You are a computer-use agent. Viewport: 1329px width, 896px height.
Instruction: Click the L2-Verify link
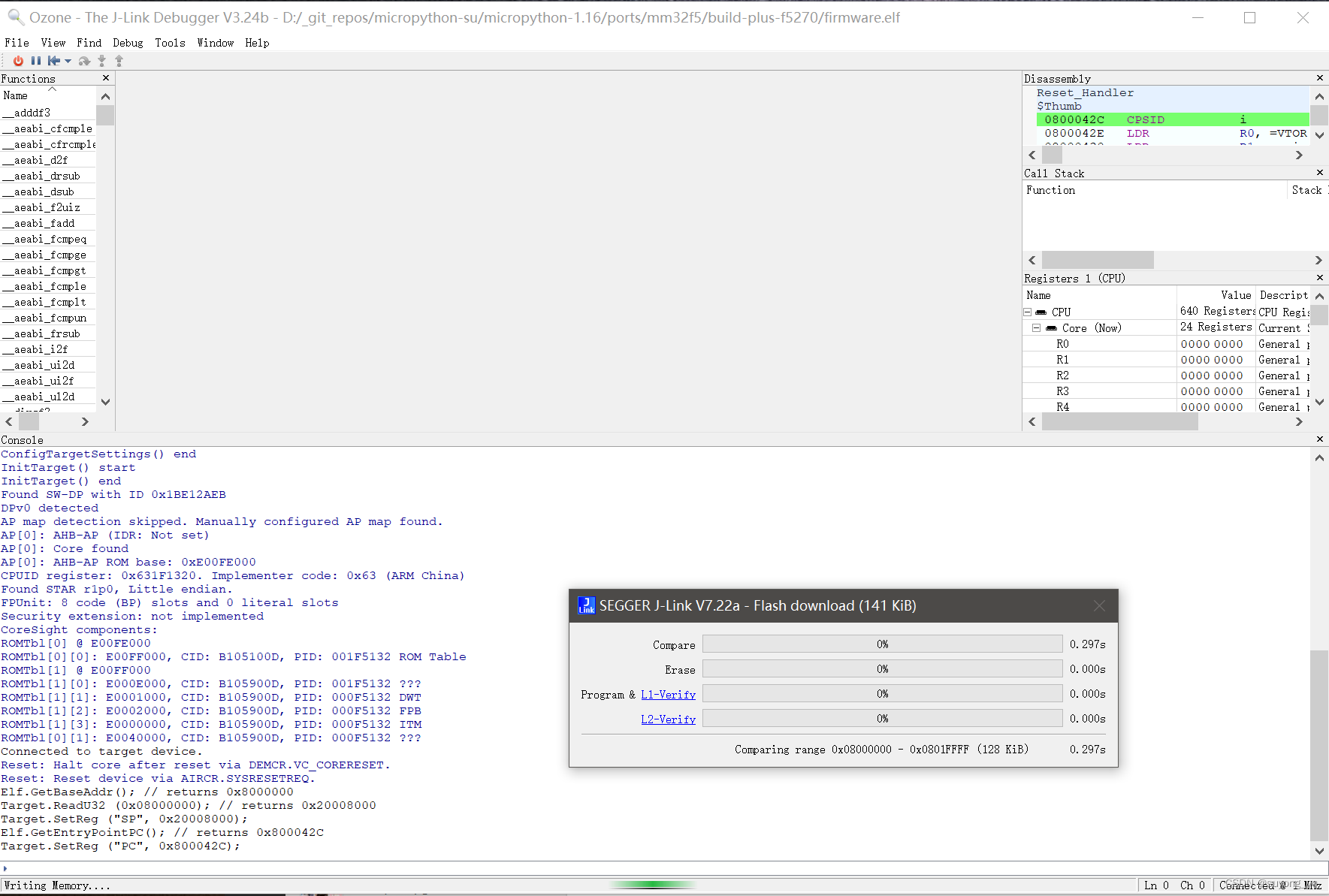pyautogui.click(x=668, y=720)
